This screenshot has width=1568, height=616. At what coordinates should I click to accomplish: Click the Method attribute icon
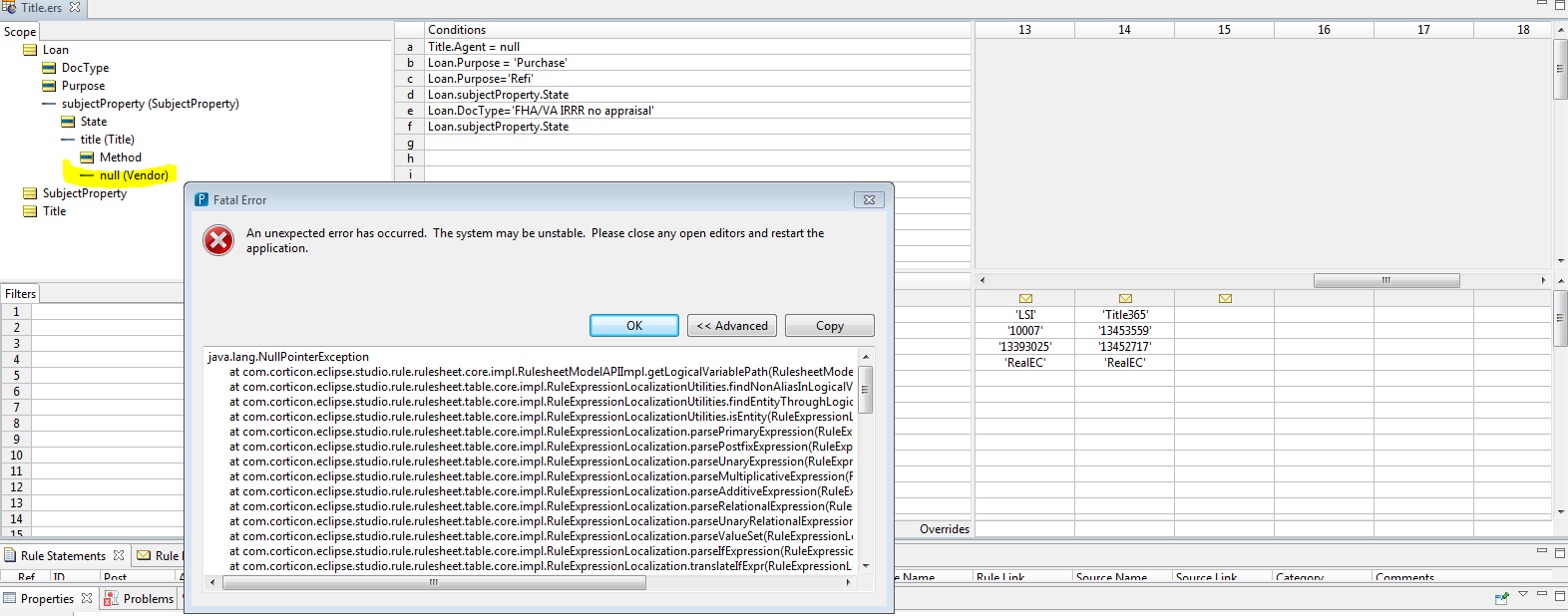(x=87, y=157)
